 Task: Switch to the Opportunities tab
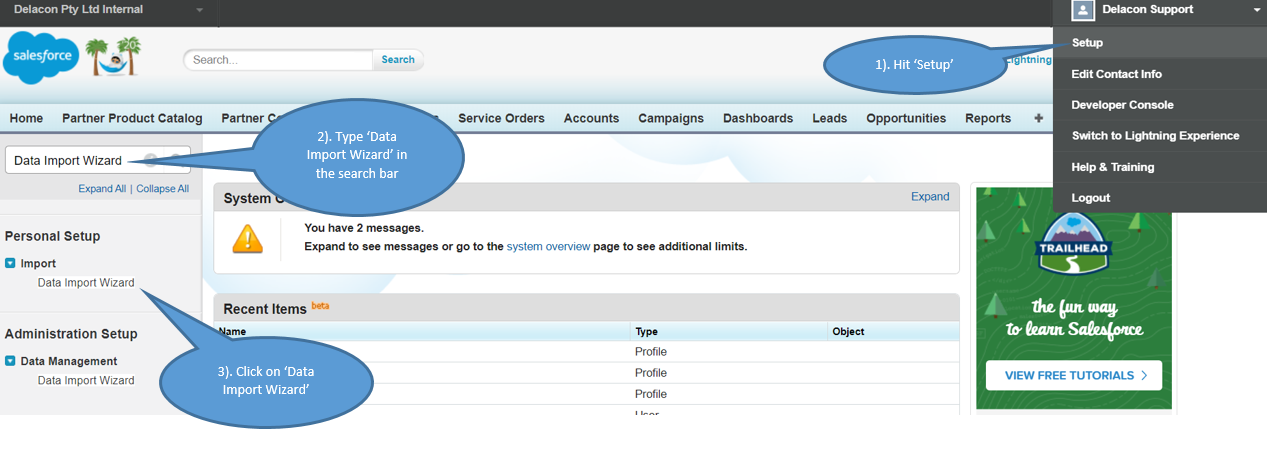pos(906,118)
